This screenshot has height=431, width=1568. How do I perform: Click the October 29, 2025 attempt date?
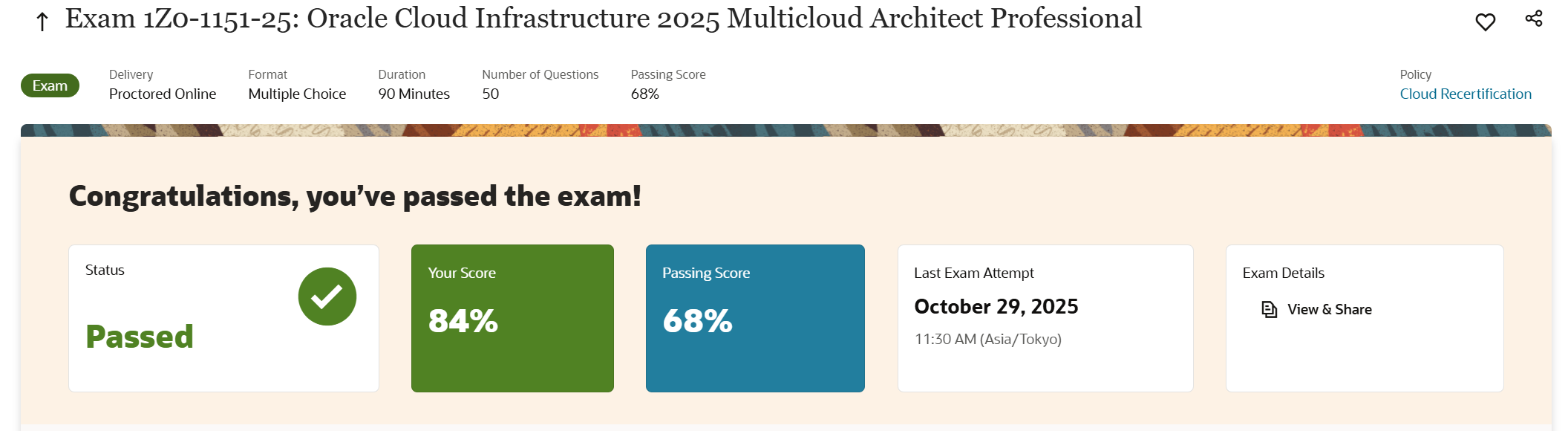coord(996,307)
